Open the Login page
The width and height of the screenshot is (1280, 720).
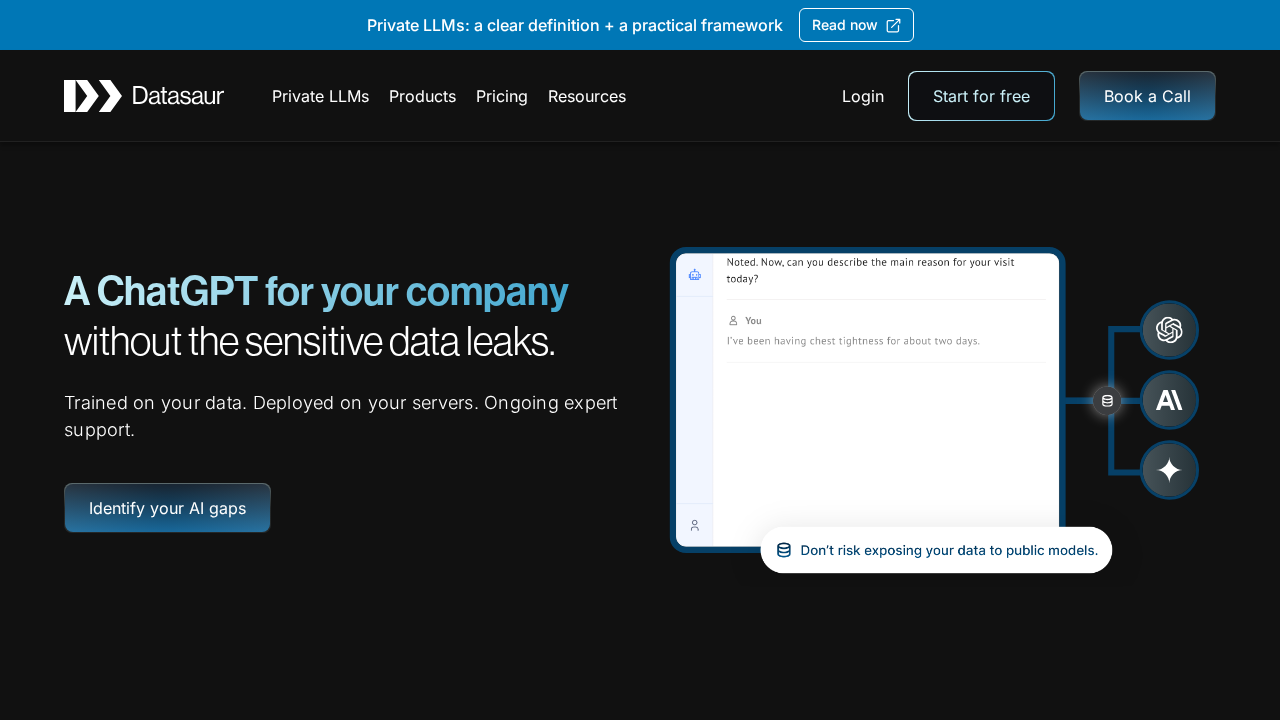coord(862,96)
